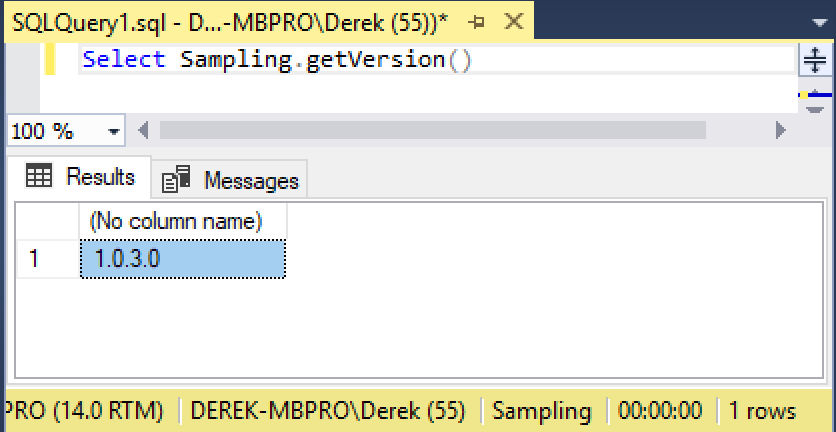
Task: Click the Messages tab icon
Action: (x=176, y=179)
